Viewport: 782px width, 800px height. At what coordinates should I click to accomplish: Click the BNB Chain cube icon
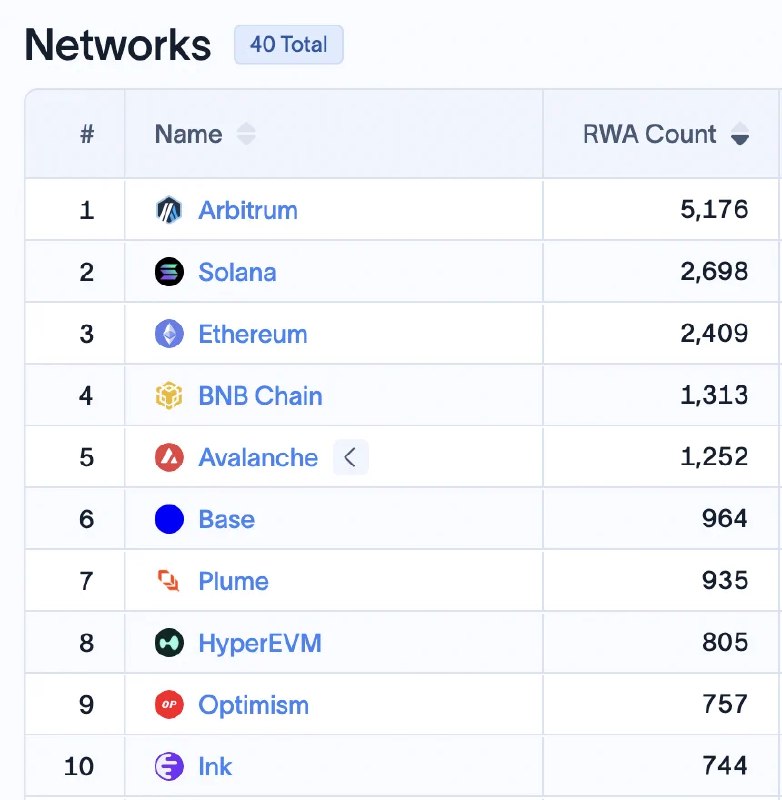[169, 395]
